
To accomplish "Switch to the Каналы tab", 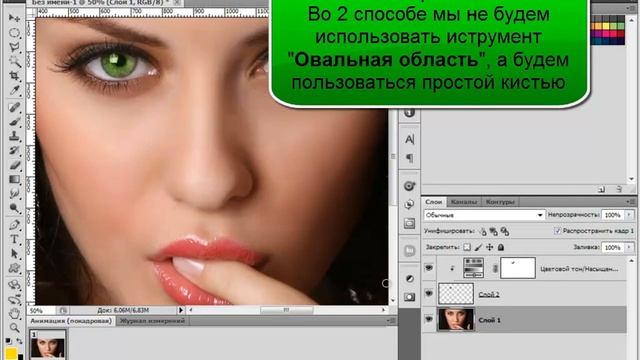I will click(x=464, y=202).
